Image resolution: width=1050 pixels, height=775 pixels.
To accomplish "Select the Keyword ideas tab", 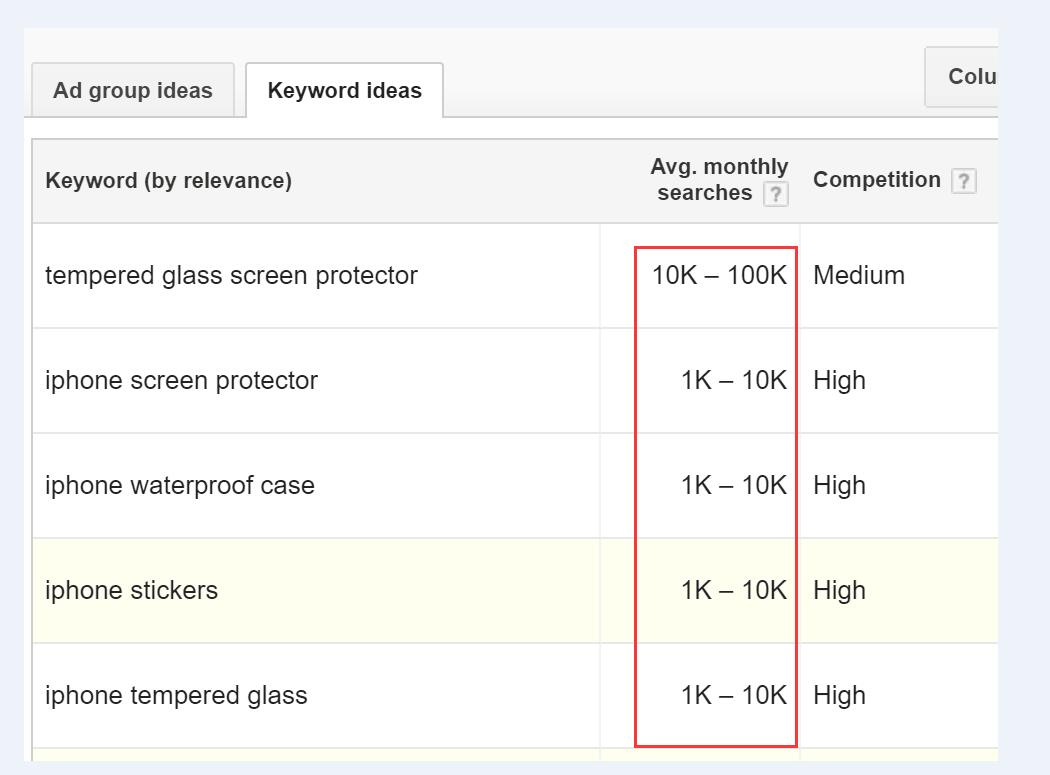I will point(344,90).
